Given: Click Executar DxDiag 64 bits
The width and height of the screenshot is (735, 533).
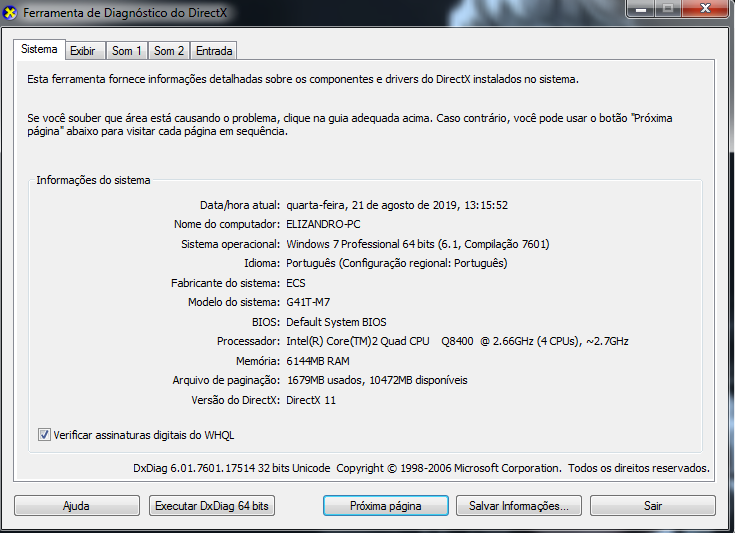Looking at the screenshot, I should pos(212,506).
